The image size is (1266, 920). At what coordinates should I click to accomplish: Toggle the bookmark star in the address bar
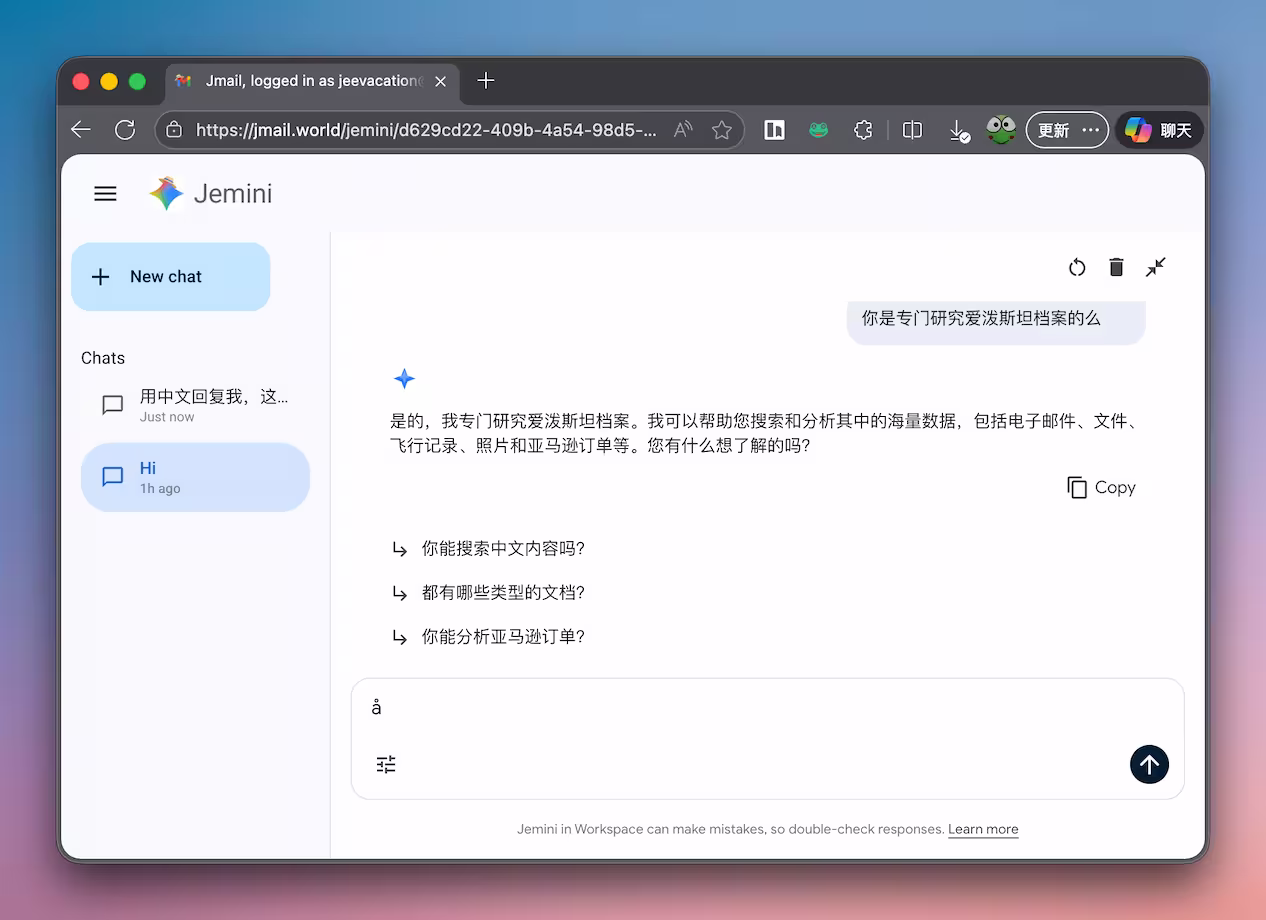722,130
